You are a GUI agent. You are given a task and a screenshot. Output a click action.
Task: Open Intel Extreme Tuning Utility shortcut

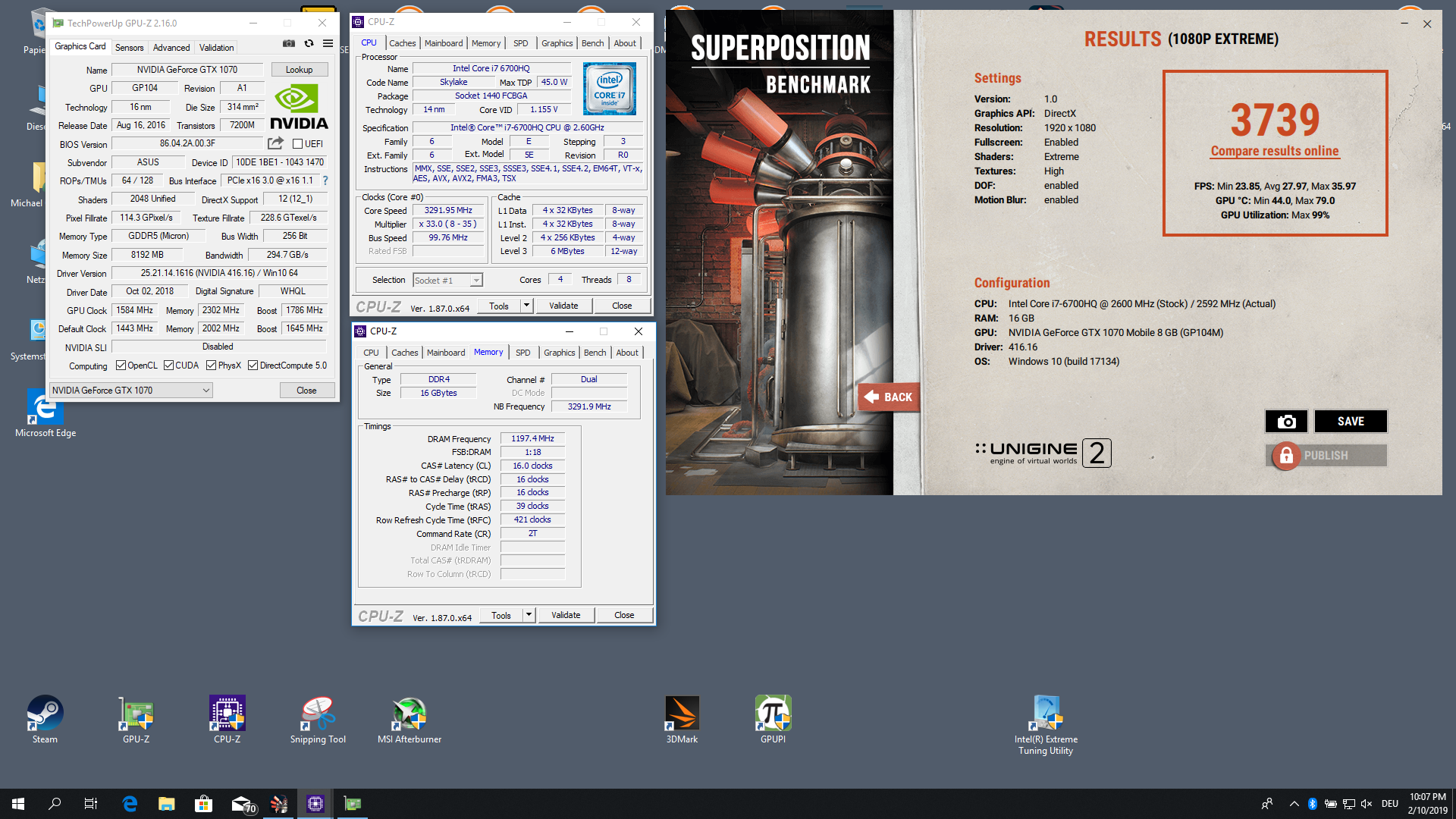[x=1046, y=726]
